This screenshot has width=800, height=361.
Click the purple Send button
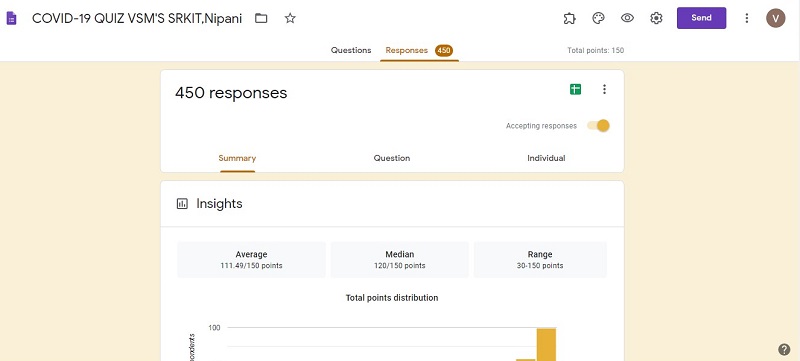coord(702,18)
